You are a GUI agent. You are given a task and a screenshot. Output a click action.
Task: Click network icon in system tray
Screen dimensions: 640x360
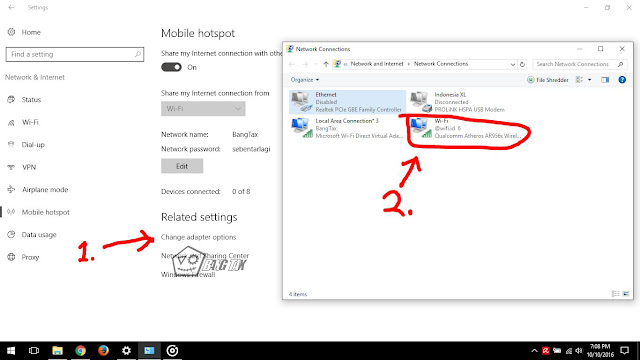tap(569, 351)
